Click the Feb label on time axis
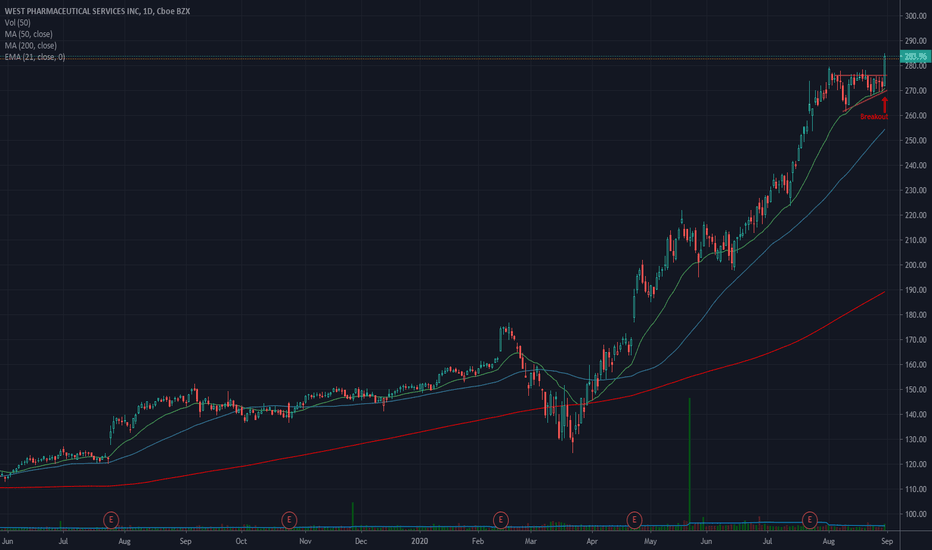932x550 pixels. click(x=477, y=541)
